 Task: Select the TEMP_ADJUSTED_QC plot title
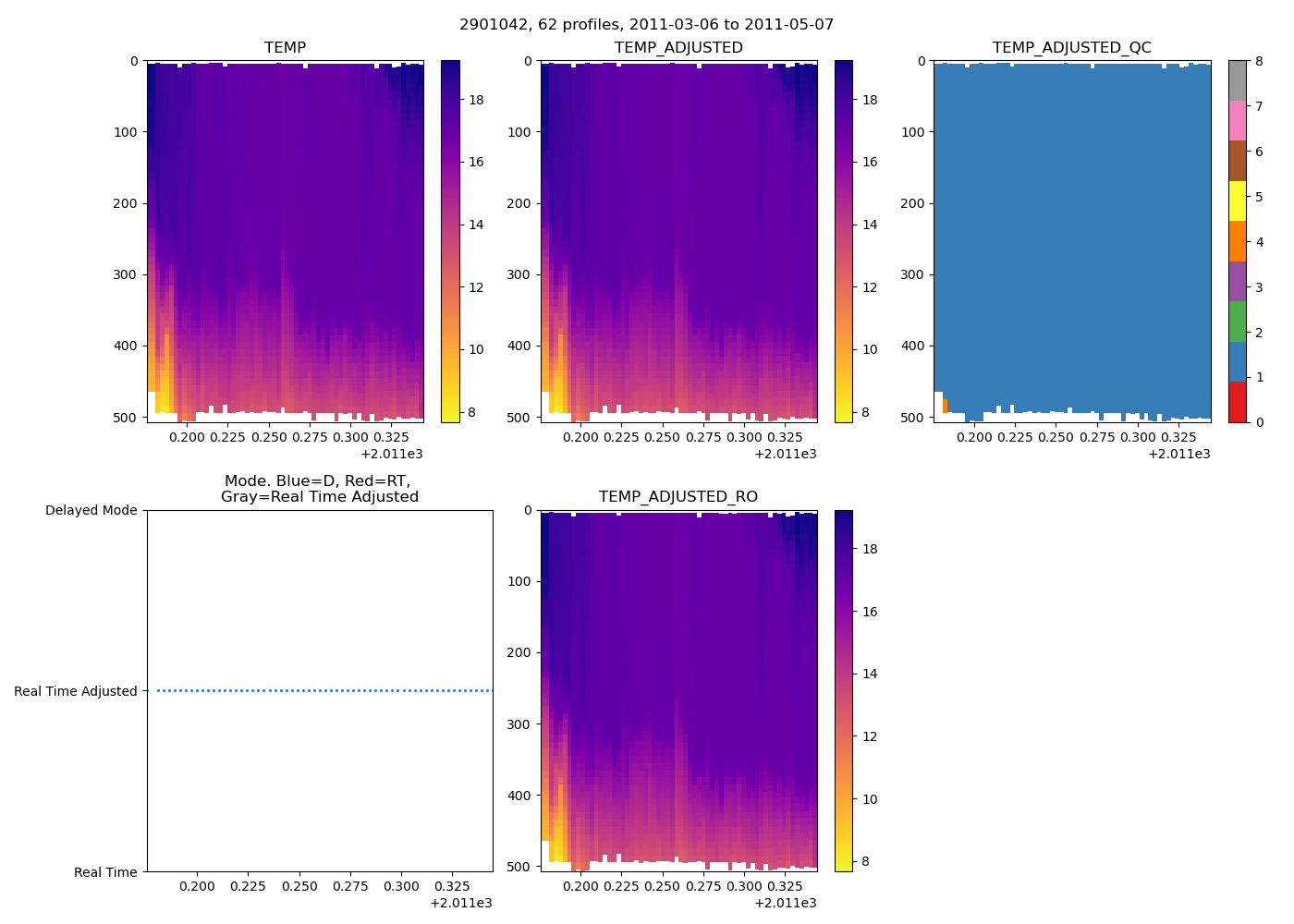point(1071,48)
